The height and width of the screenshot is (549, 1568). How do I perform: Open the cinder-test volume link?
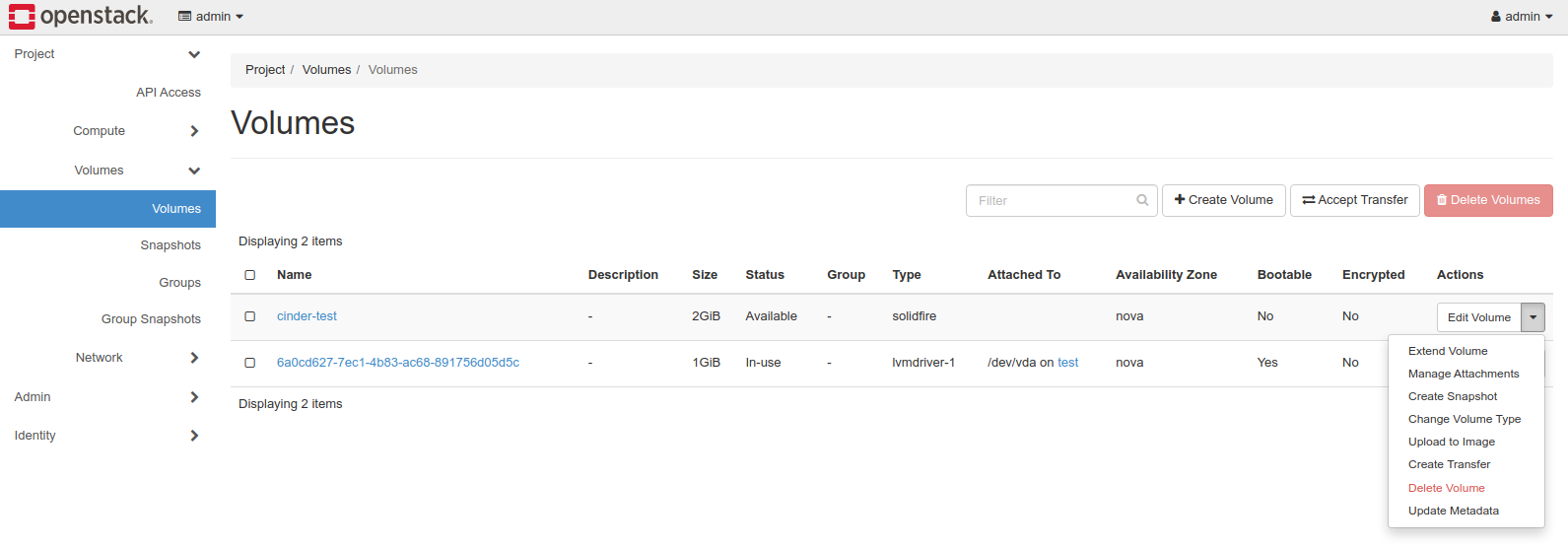(307, 316)
